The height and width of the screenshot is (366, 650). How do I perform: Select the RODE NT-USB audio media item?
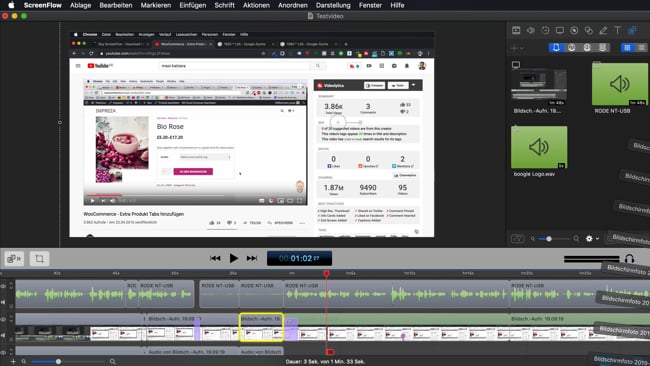click(620, 84)
